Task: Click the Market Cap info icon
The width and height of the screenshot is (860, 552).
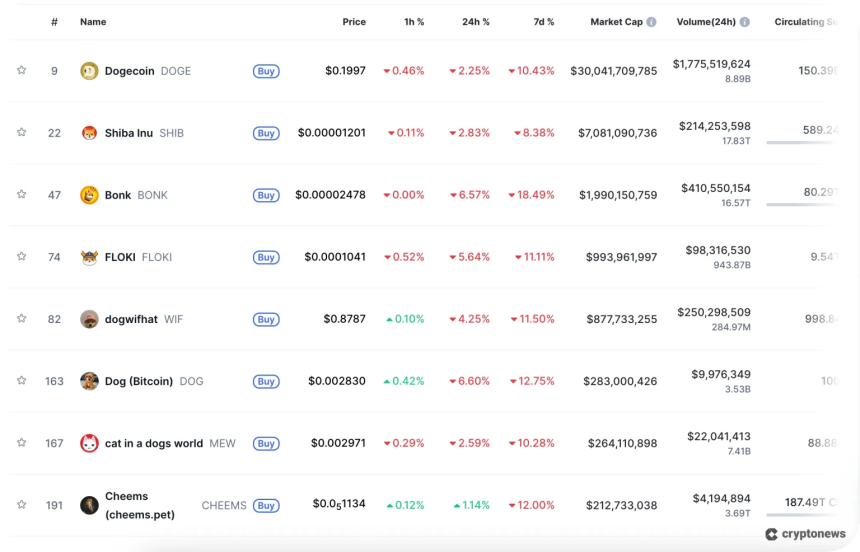Action: click(651, 22)
